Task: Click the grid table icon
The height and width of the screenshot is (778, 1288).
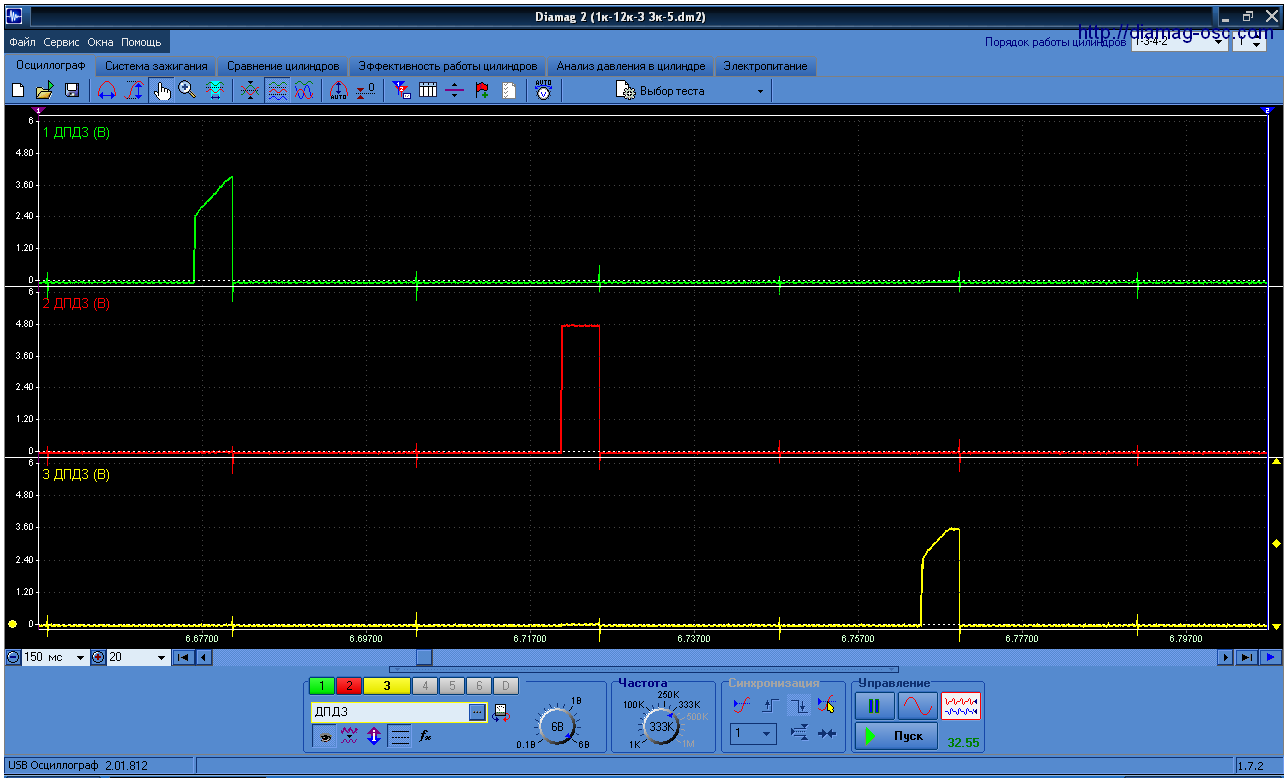Action: pos(428,91)
